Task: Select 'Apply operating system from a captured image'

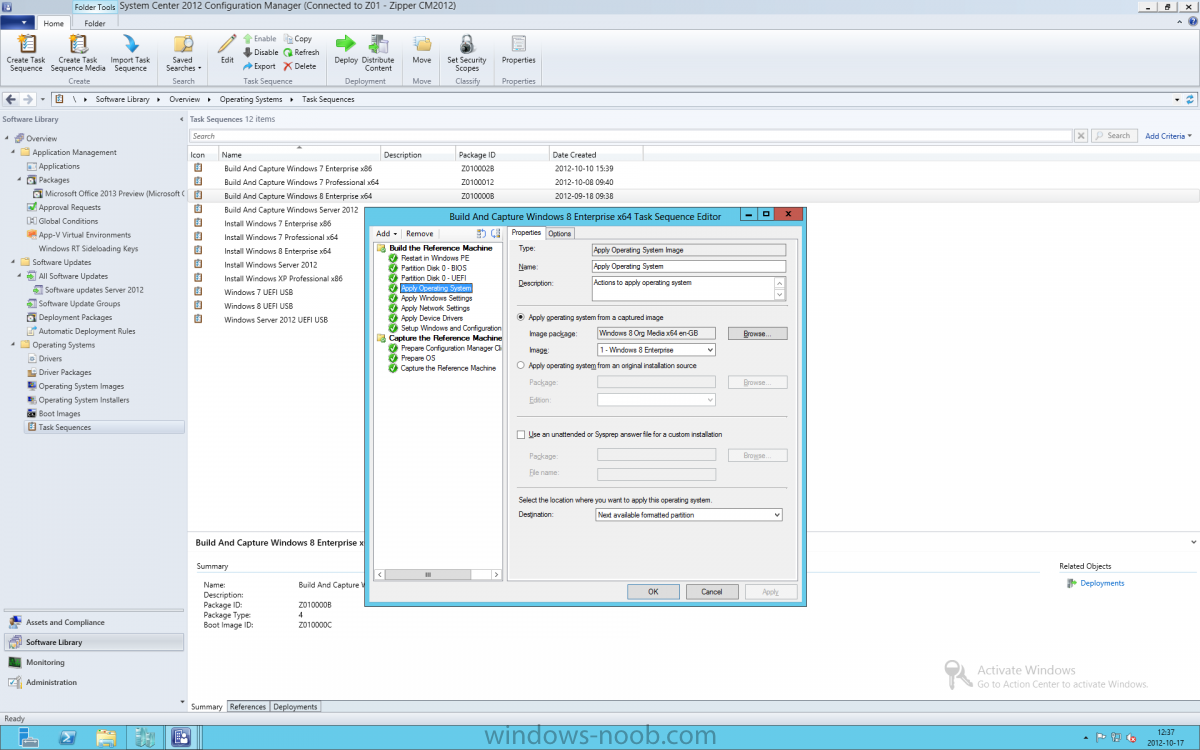Action: [x=521, y=317]
